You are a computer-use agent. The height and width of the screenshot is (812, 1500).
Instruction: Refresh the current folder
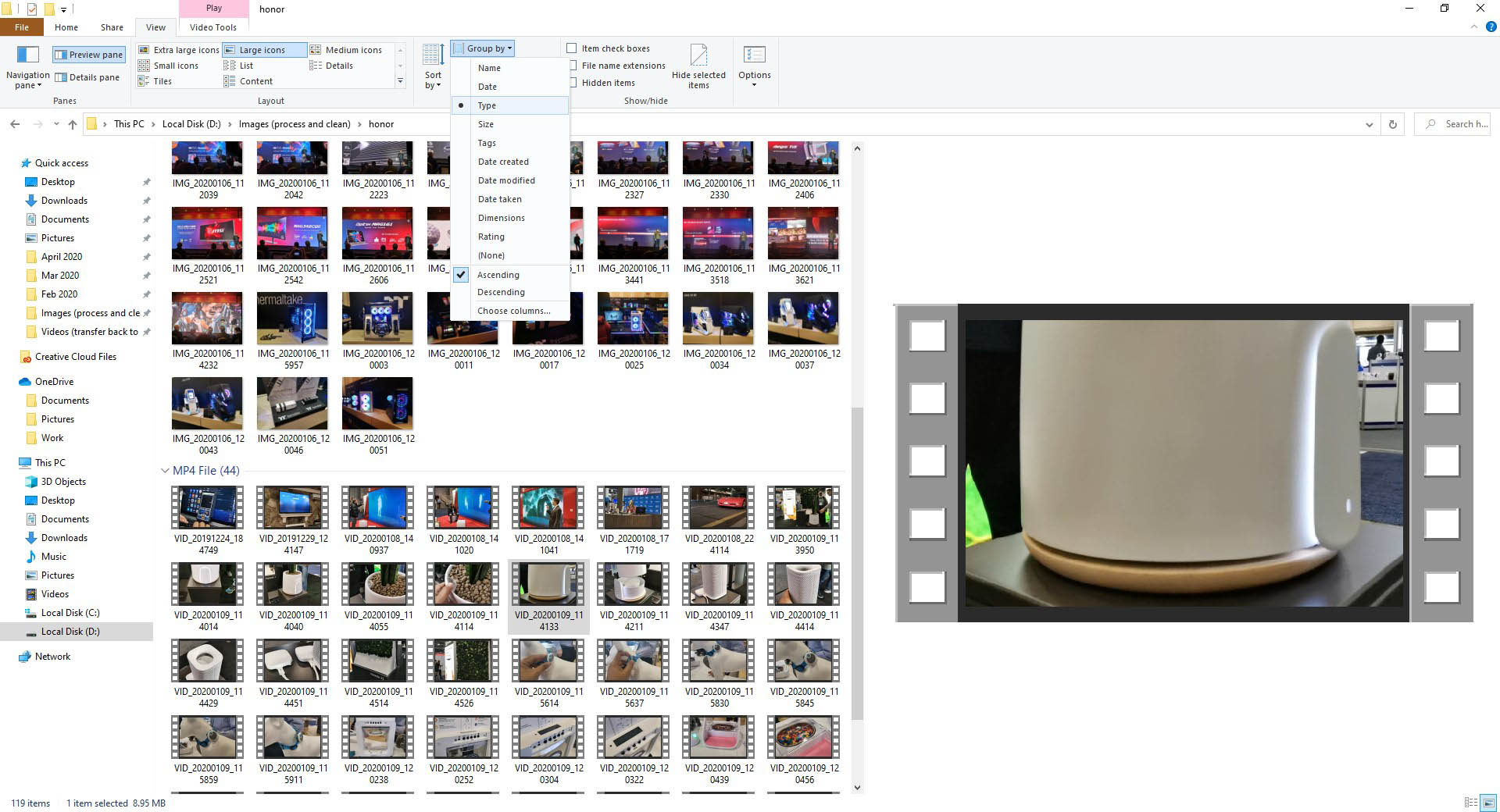(x=1392, y=124)
